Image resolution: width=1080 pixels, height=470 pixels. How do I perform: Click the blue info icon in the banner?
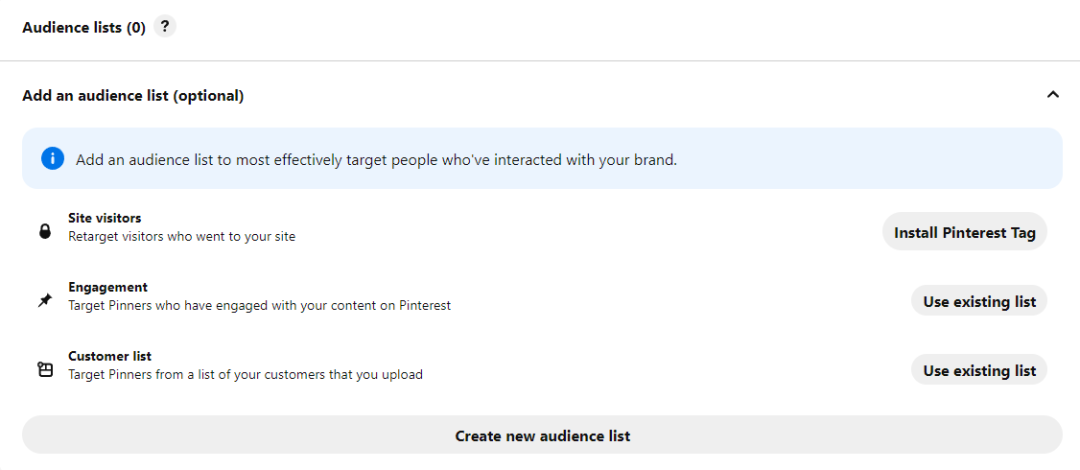(x=52, y=159)
